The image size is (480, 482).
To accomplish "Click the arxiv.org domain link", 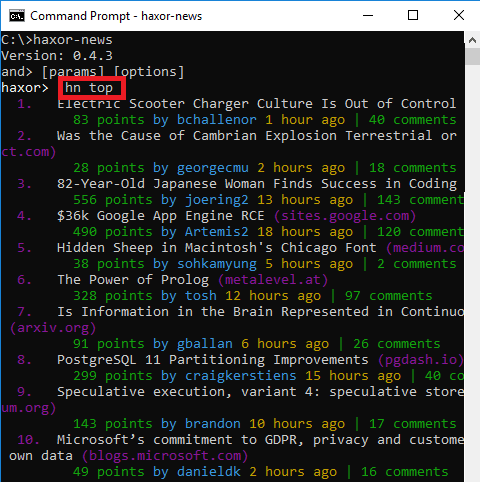I will point(53,328).
